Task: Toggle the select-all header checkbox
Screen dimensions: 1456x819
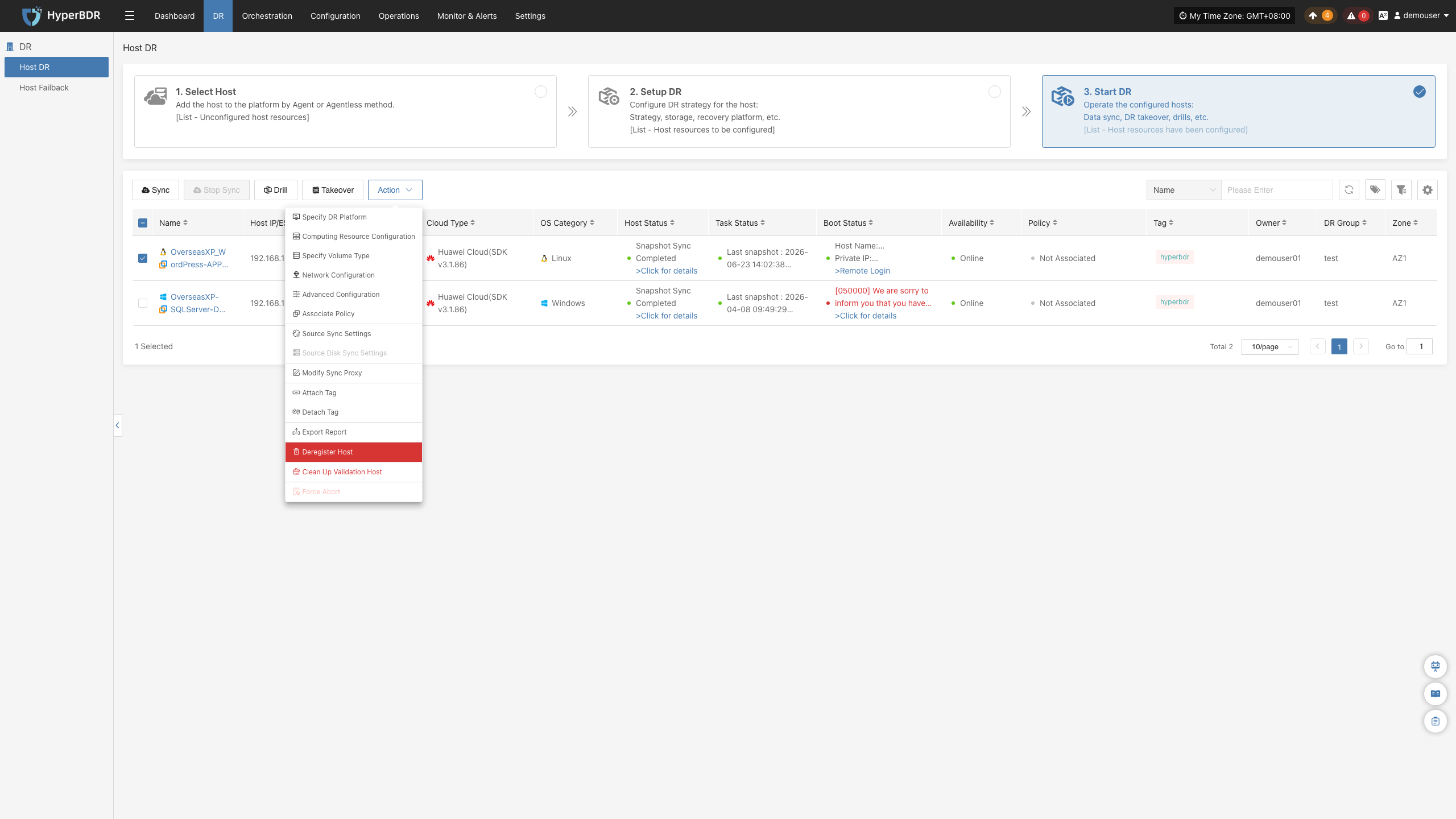Action: pos(143,223)
